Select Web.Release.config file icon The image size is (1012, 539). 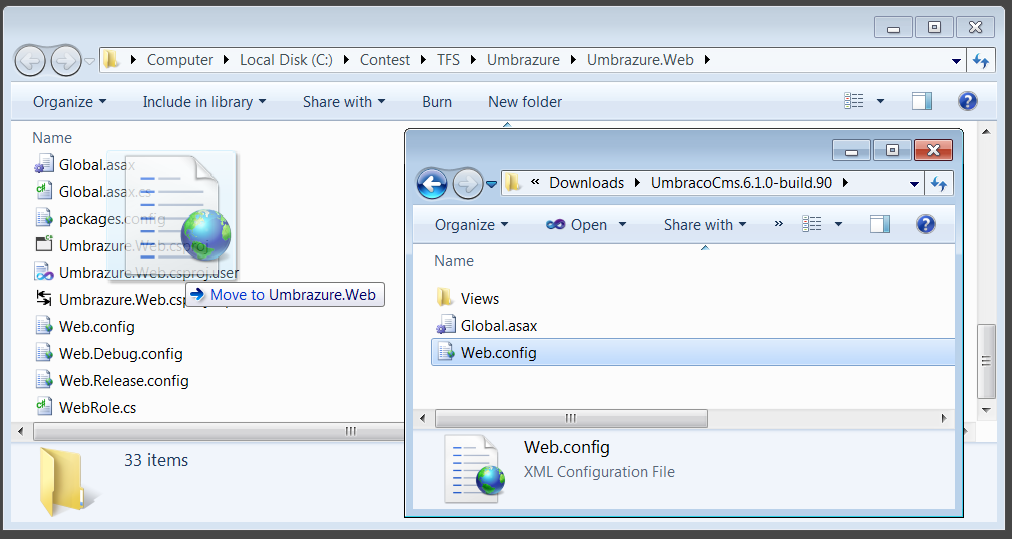pos(43,380)
